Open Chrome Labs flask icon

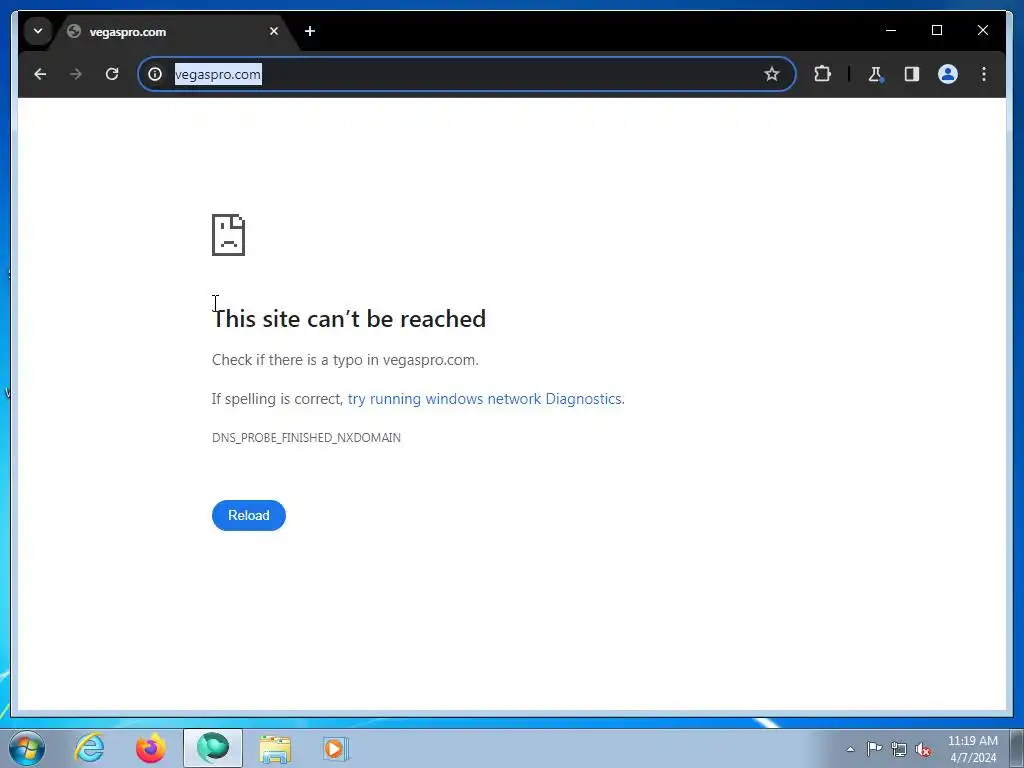click(875, 74)
